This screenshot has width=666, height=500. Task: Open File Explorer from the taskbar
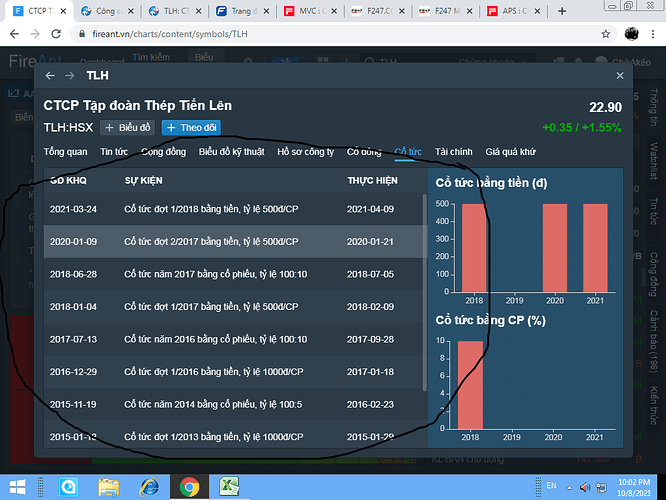click(108, 487)
